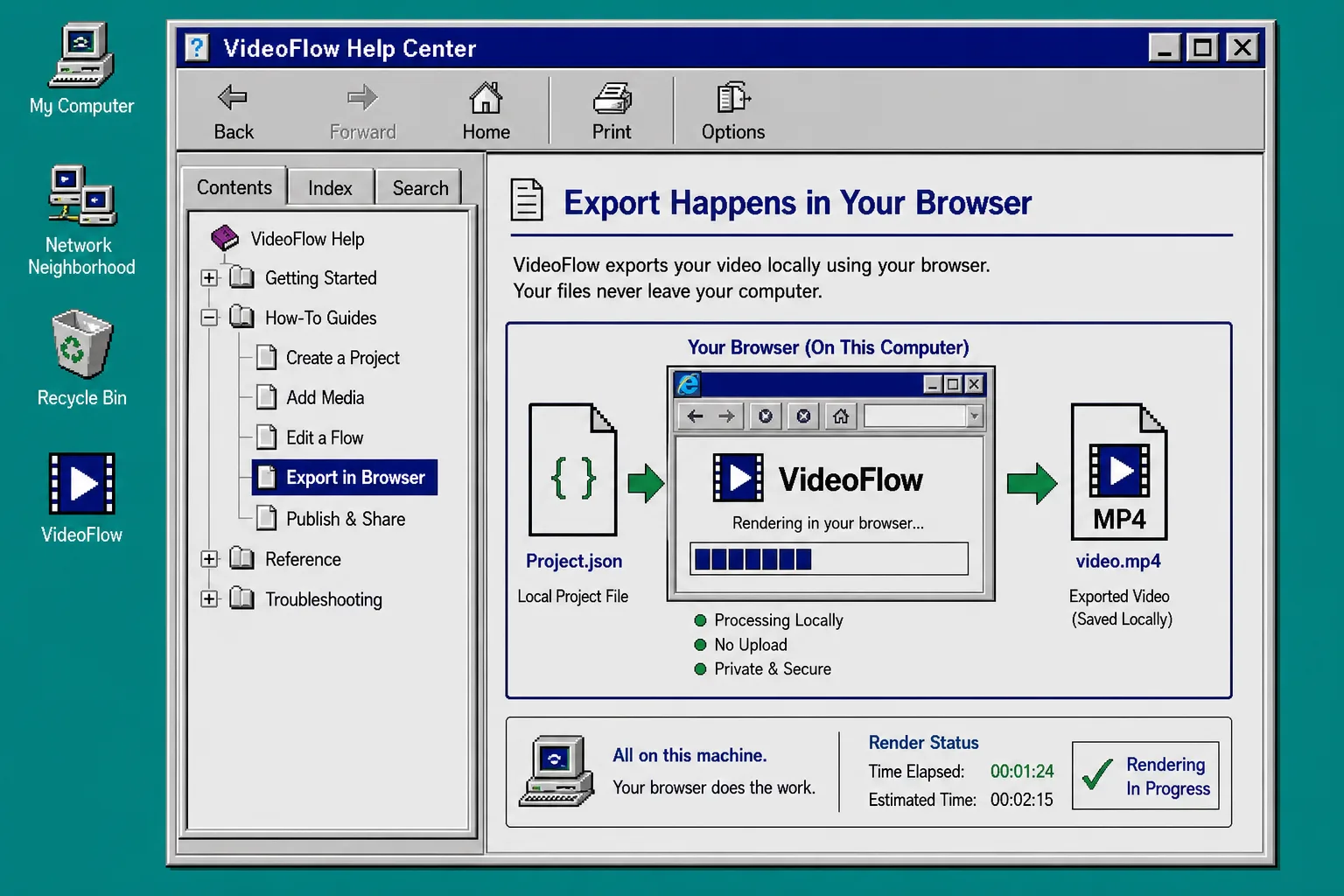The image size is (1344, 896).
Task: Open the Options toolbar button
Action: 733,112
